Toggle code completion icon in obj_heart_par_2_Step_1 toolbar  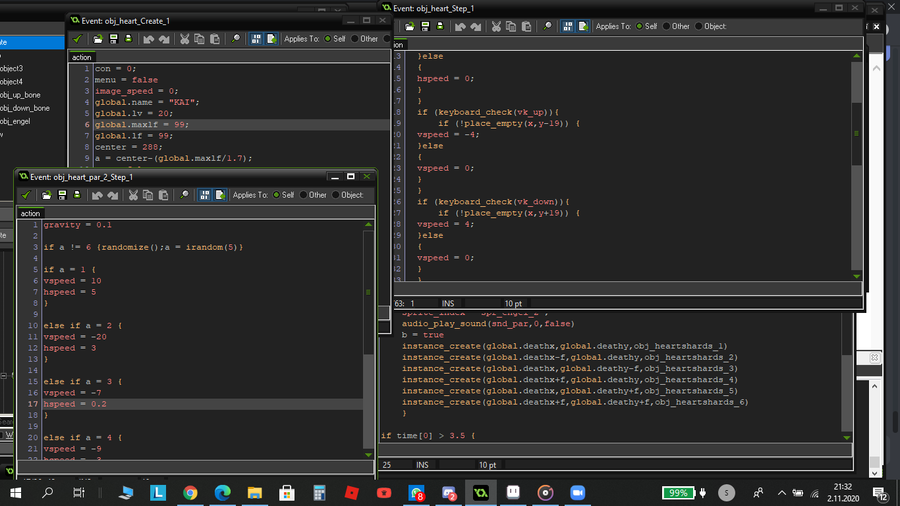205,195
